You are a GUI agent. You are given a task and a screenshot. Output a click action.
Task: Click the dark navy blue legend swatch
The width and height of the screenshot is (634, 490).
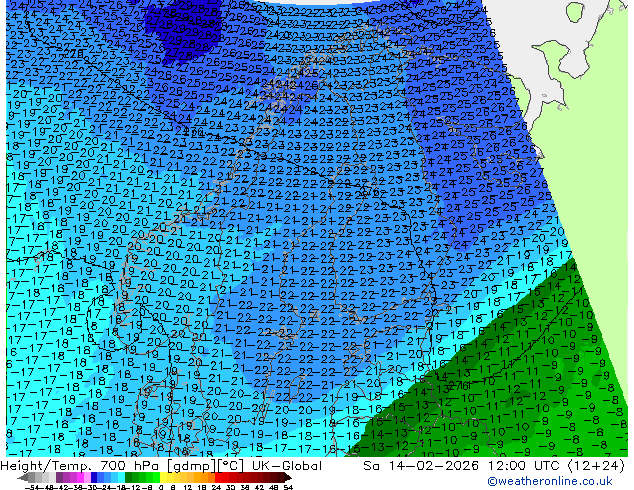(94, 478)
